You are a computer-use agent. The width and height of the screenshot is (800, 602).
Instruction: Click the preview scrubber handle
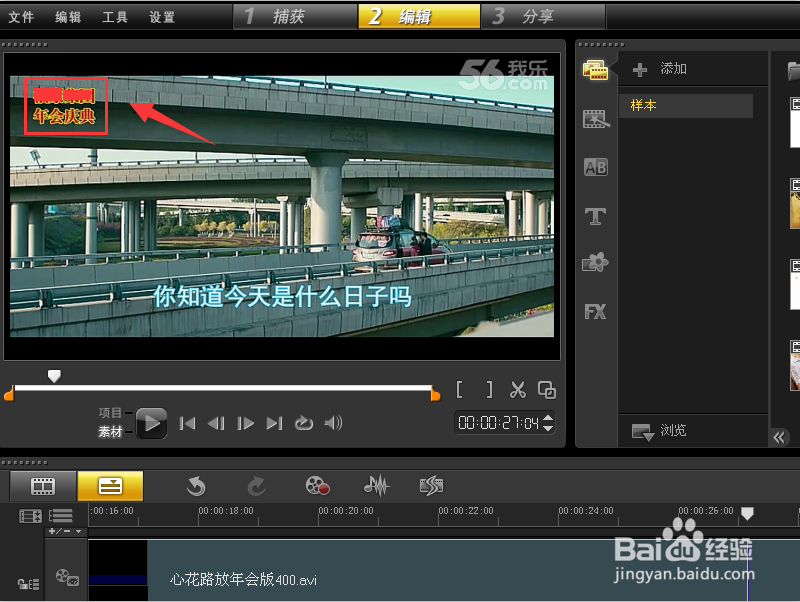(54, 377)
